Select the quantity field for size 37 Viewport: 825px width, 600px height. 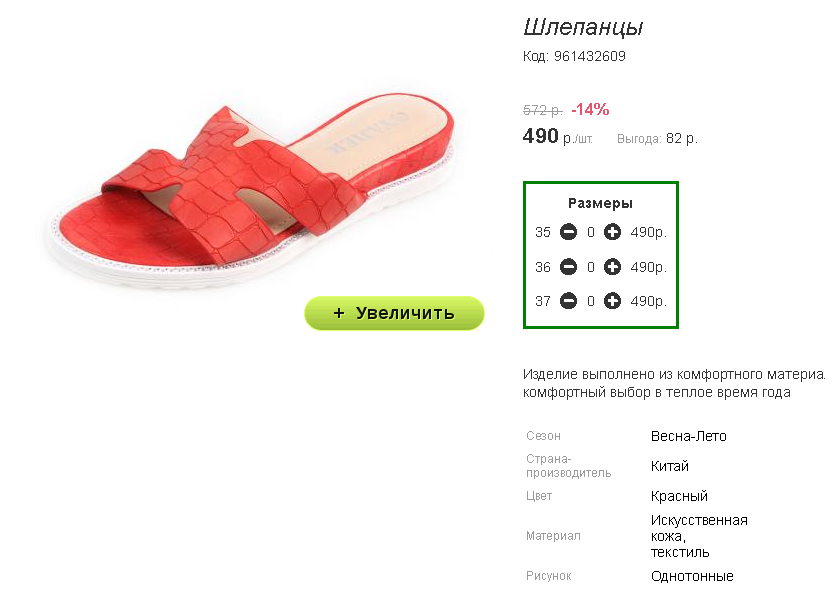591,301
